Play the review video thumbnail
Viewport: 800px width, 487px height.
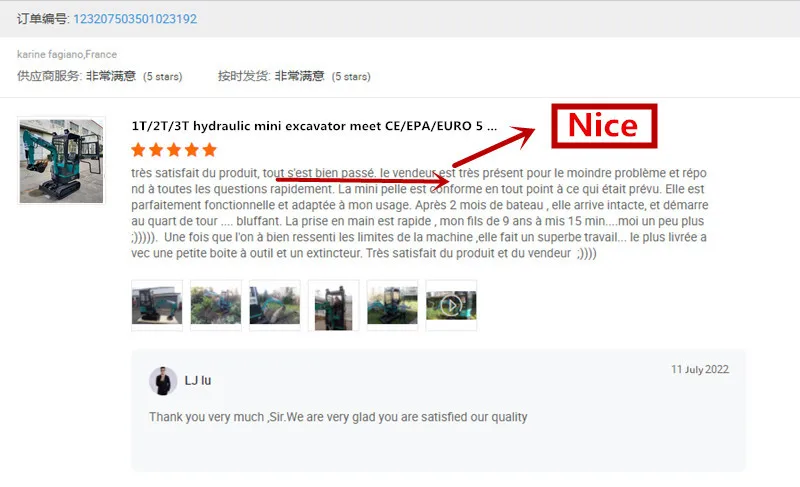click(x=451, y=305)
